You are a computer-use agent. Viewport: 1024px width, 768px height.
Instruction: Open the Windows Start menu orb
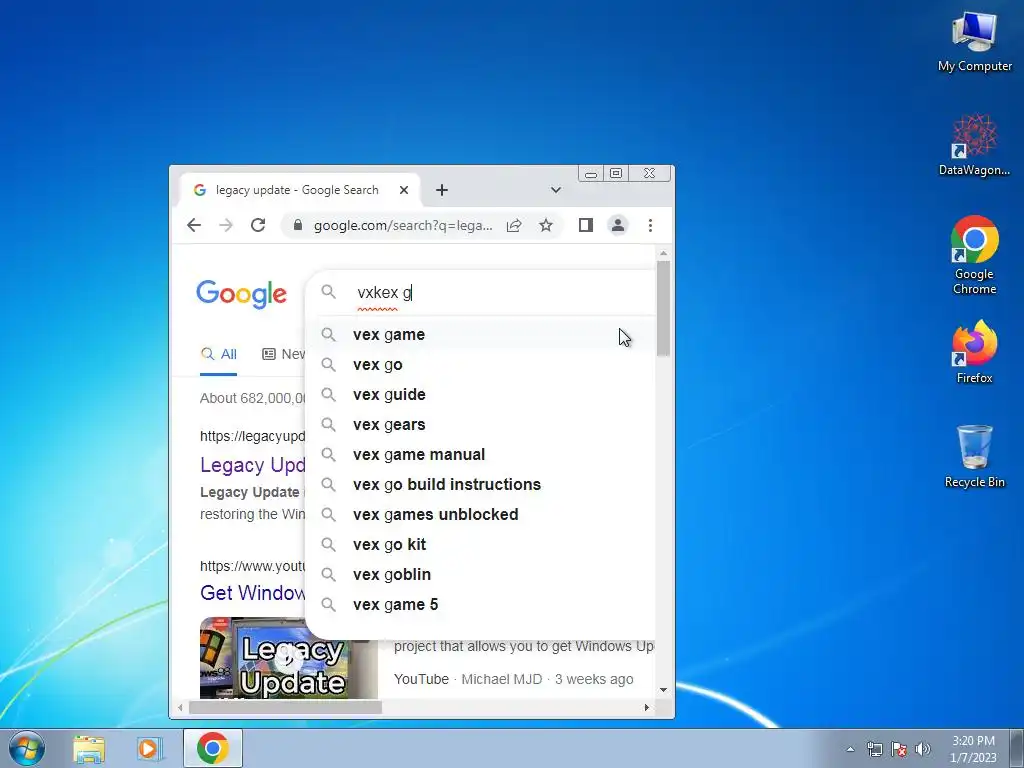click(27, 748)
